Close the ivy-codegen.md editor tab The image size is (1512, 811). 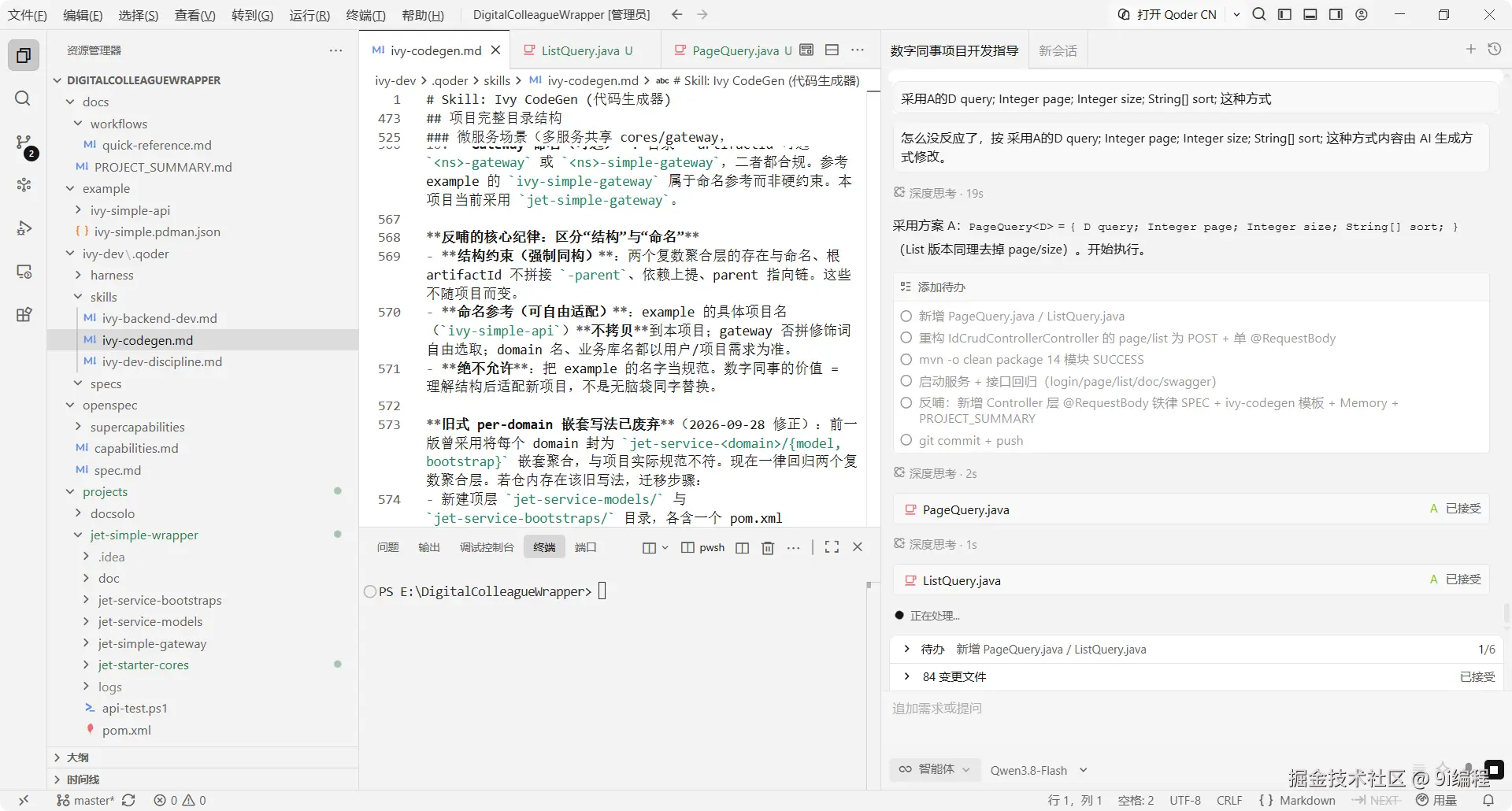(495, 50)
